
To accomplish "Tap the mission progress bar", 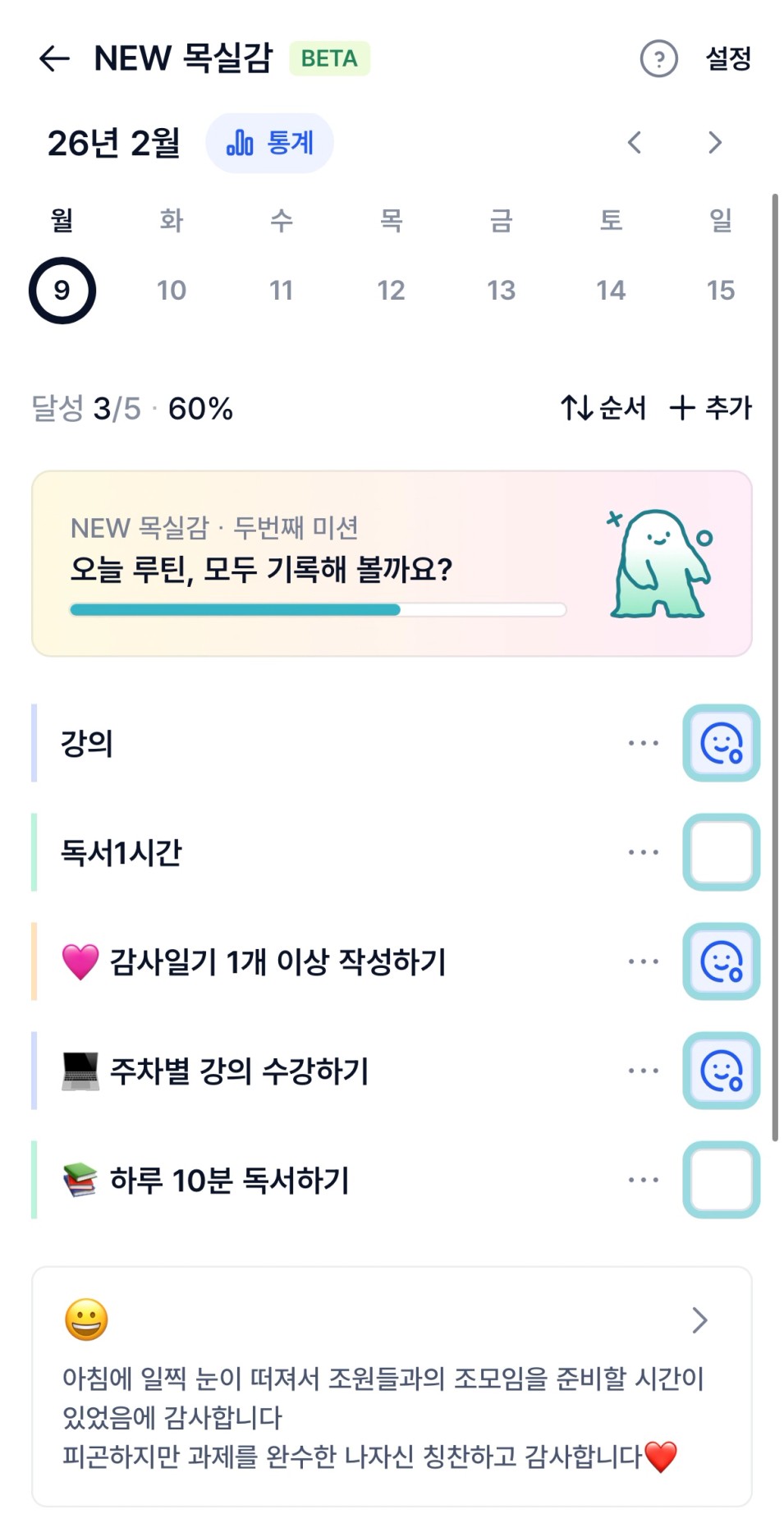I will [x=318, y=610].
